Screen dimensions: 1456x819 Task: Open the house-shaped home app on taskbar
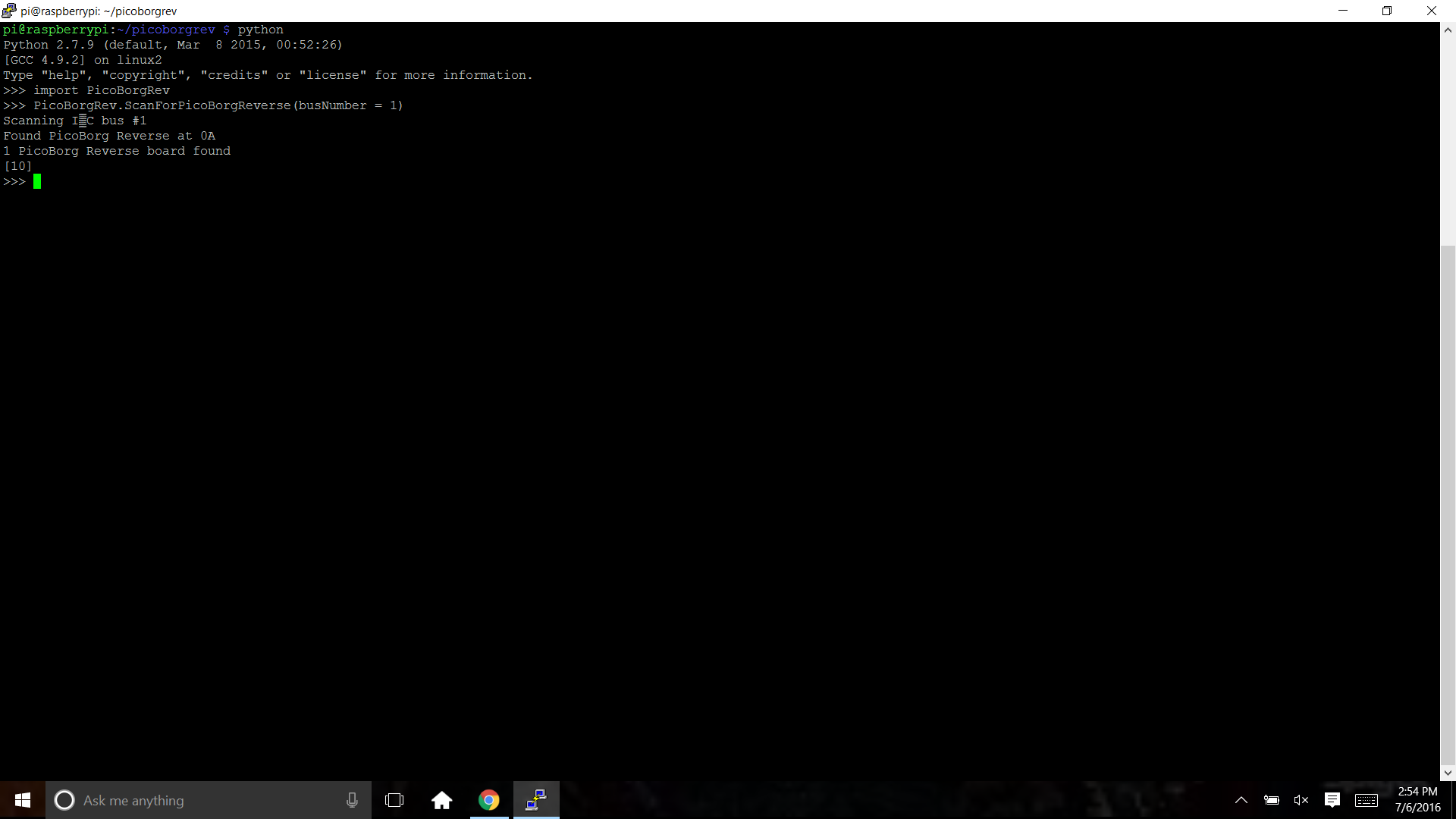click(x=441, y=800)
